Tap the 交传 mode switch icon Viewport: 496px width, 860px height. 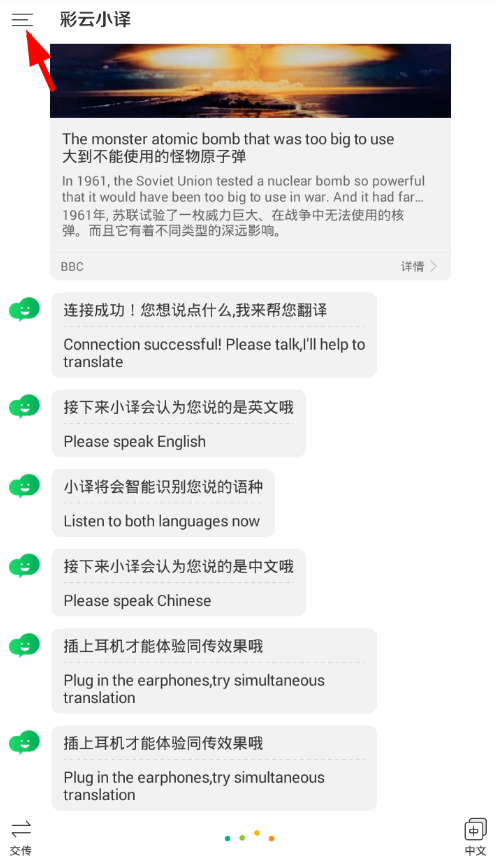21,838
